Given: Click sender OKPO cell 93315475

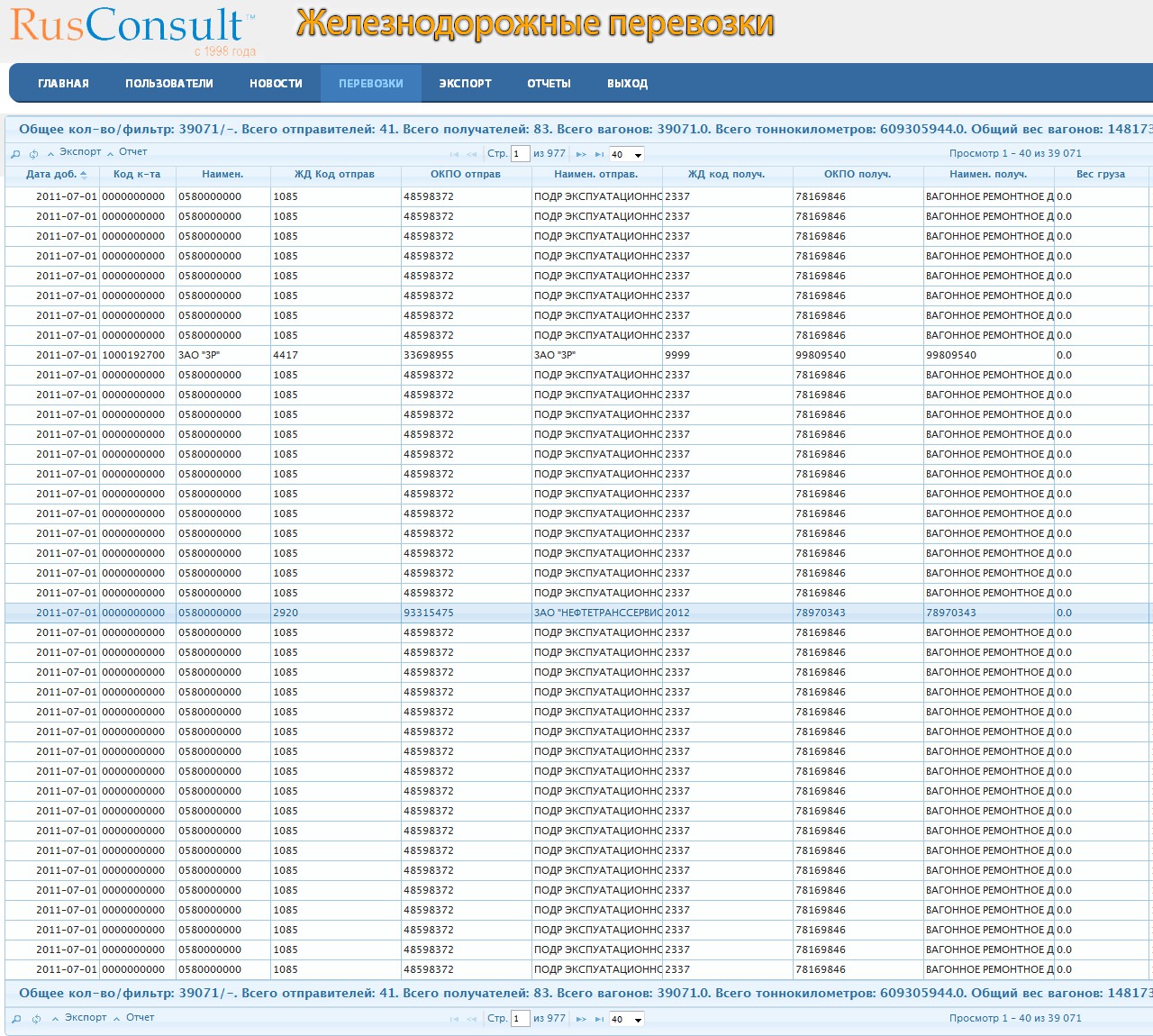Looking at the screenshot, I should [466, 613].
